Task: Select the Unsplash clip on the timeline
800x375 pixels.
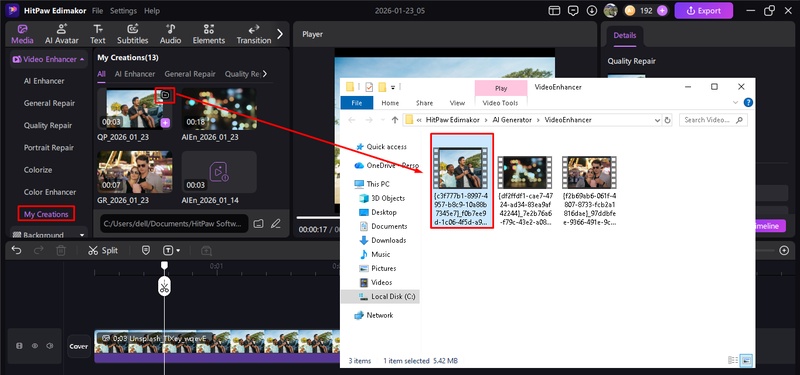Action: [x=217, y=346]
